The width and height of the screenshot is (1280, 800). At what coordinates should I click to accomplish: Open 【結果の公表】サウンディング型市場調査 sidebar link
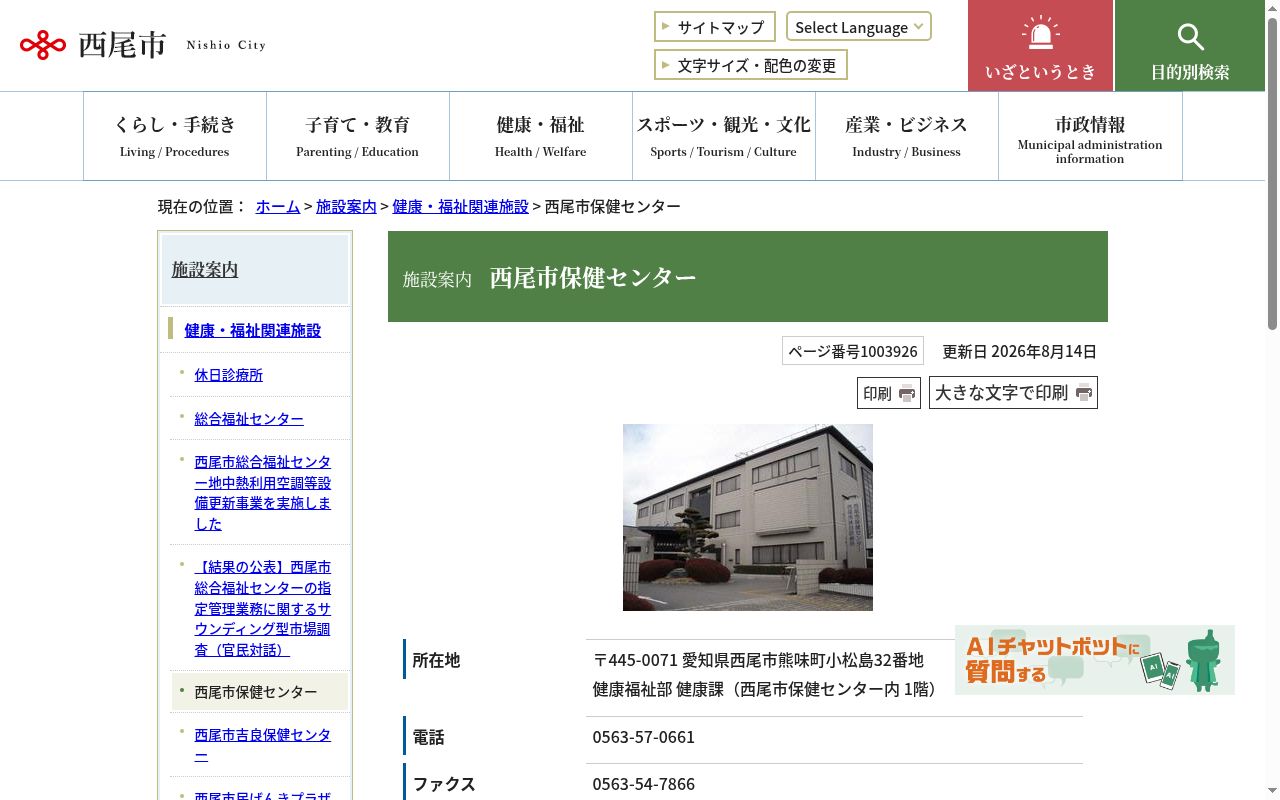[263, 608]
